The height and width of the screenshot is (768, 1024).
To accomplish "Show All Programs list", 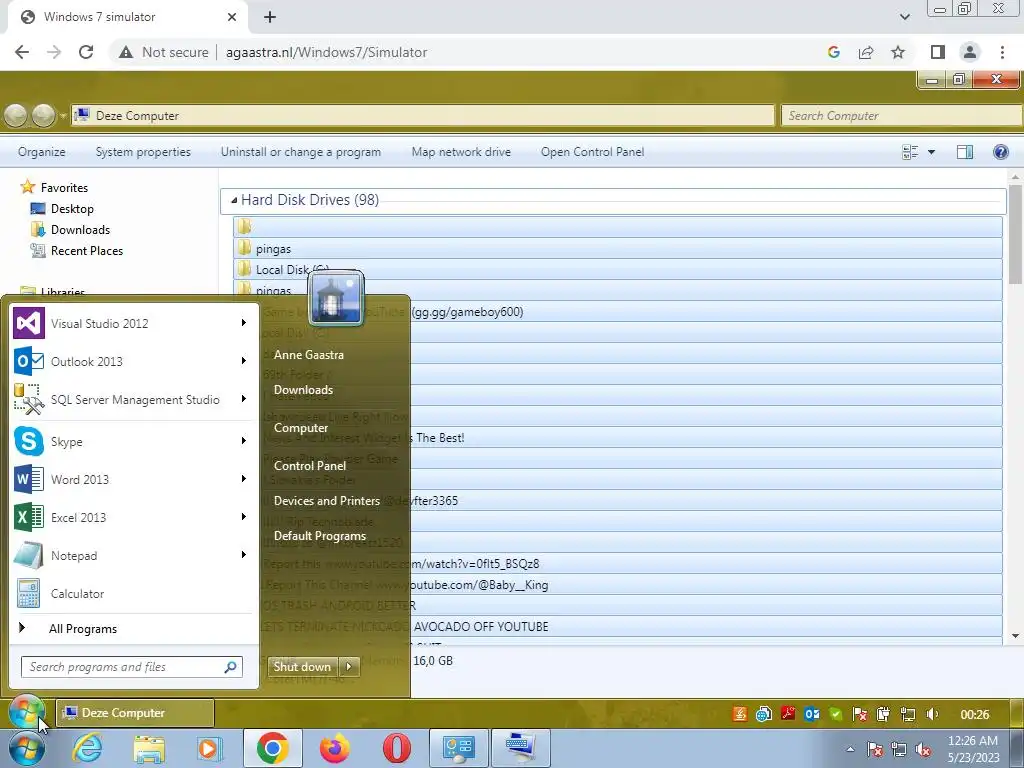I will (82, 629).
